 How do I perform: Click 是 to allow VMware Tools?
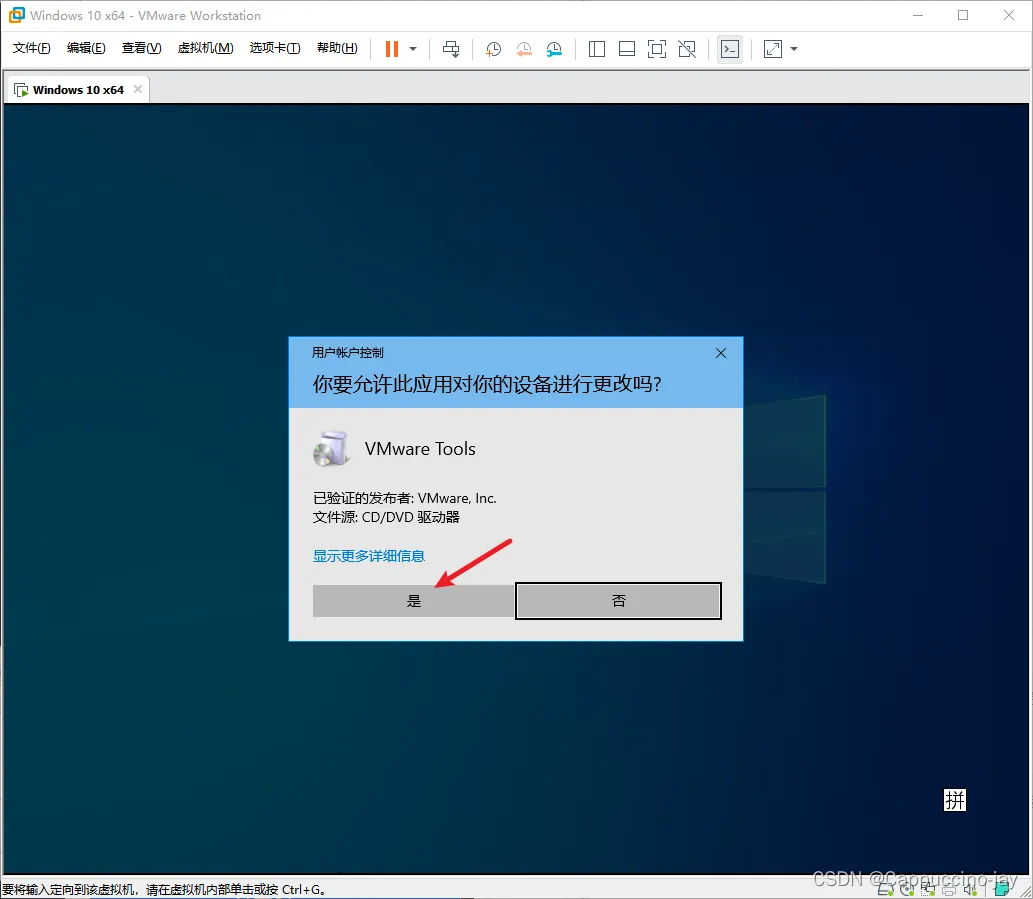[x=413, y=601]
